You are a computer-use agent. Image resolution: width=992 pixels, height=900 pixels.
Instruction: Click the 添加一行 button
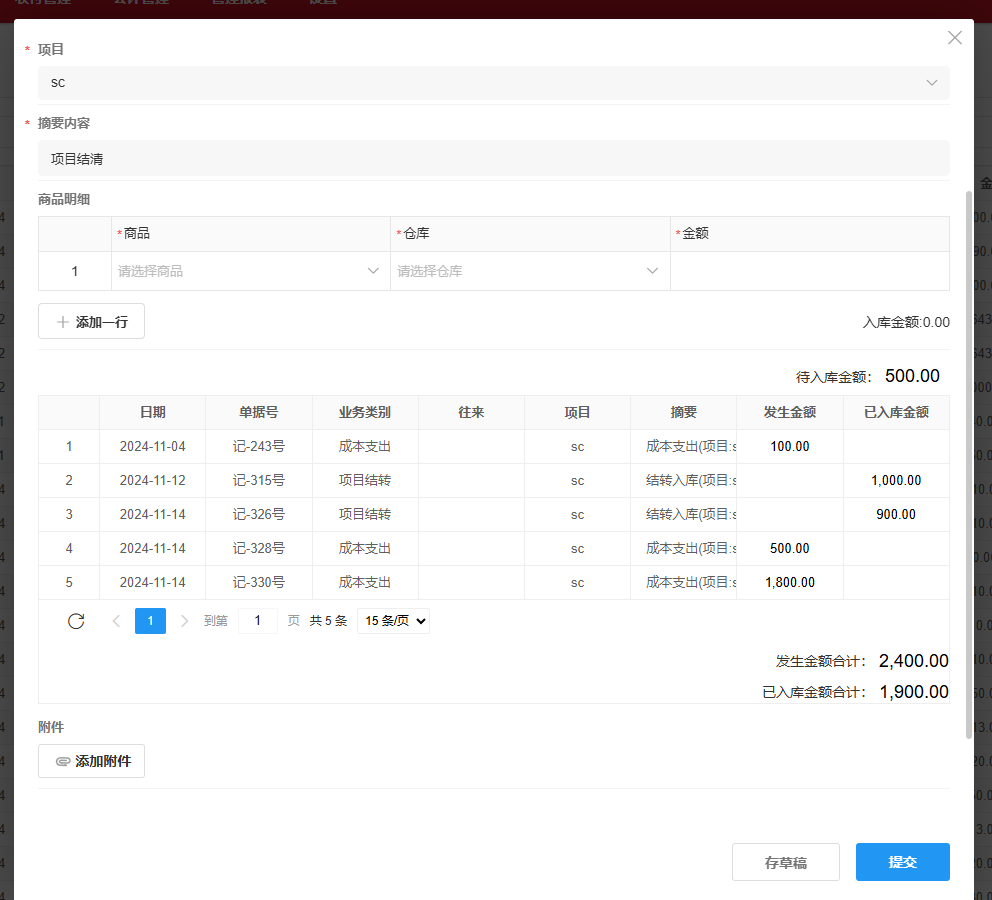coord(91,321)
